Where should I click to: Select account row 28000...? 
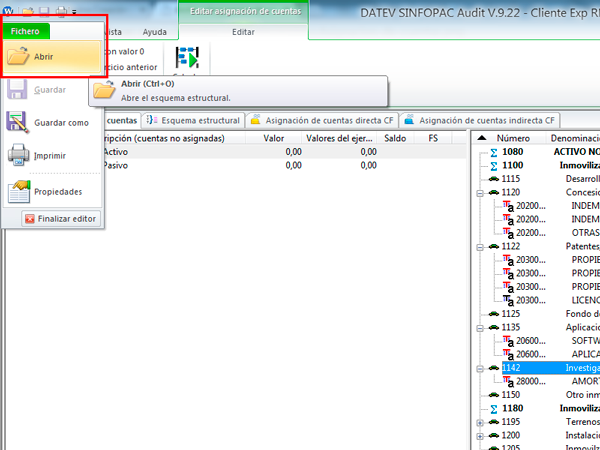pyautogui.click(x=531, y=381)
